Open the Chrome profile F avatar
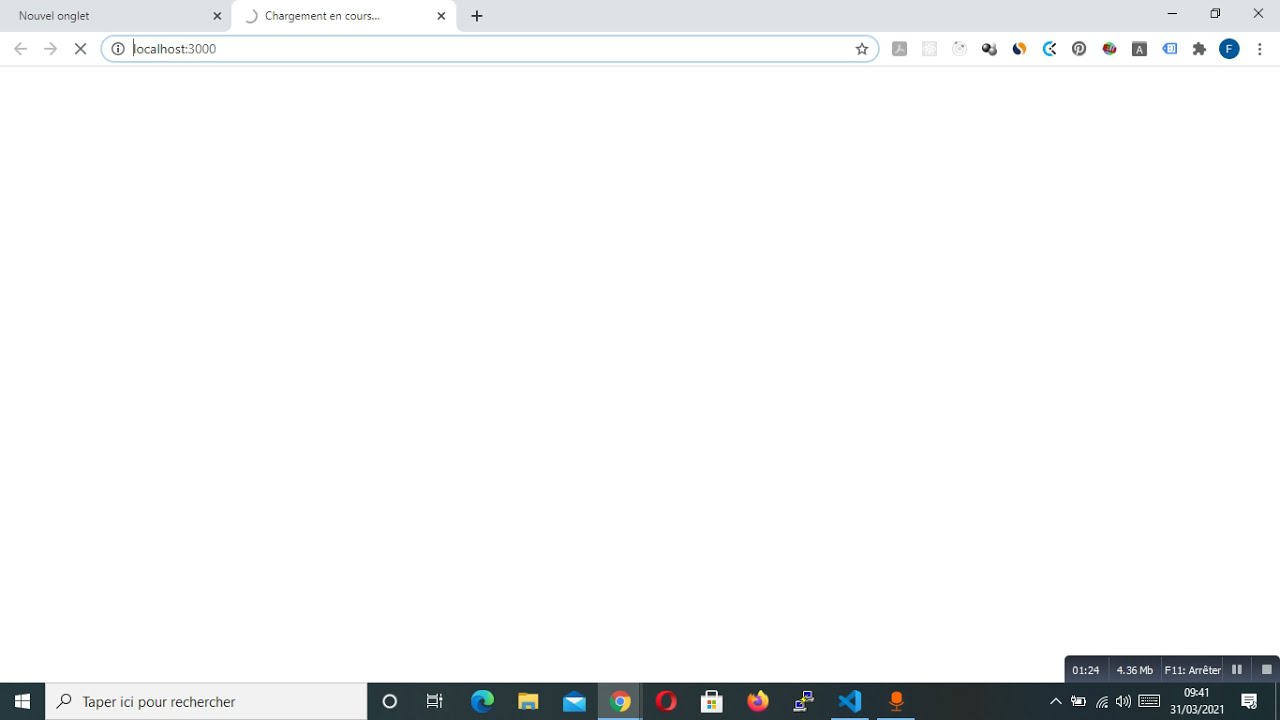The width and height of the screenshot is (1280, 720). click(x=1229, y=48)
